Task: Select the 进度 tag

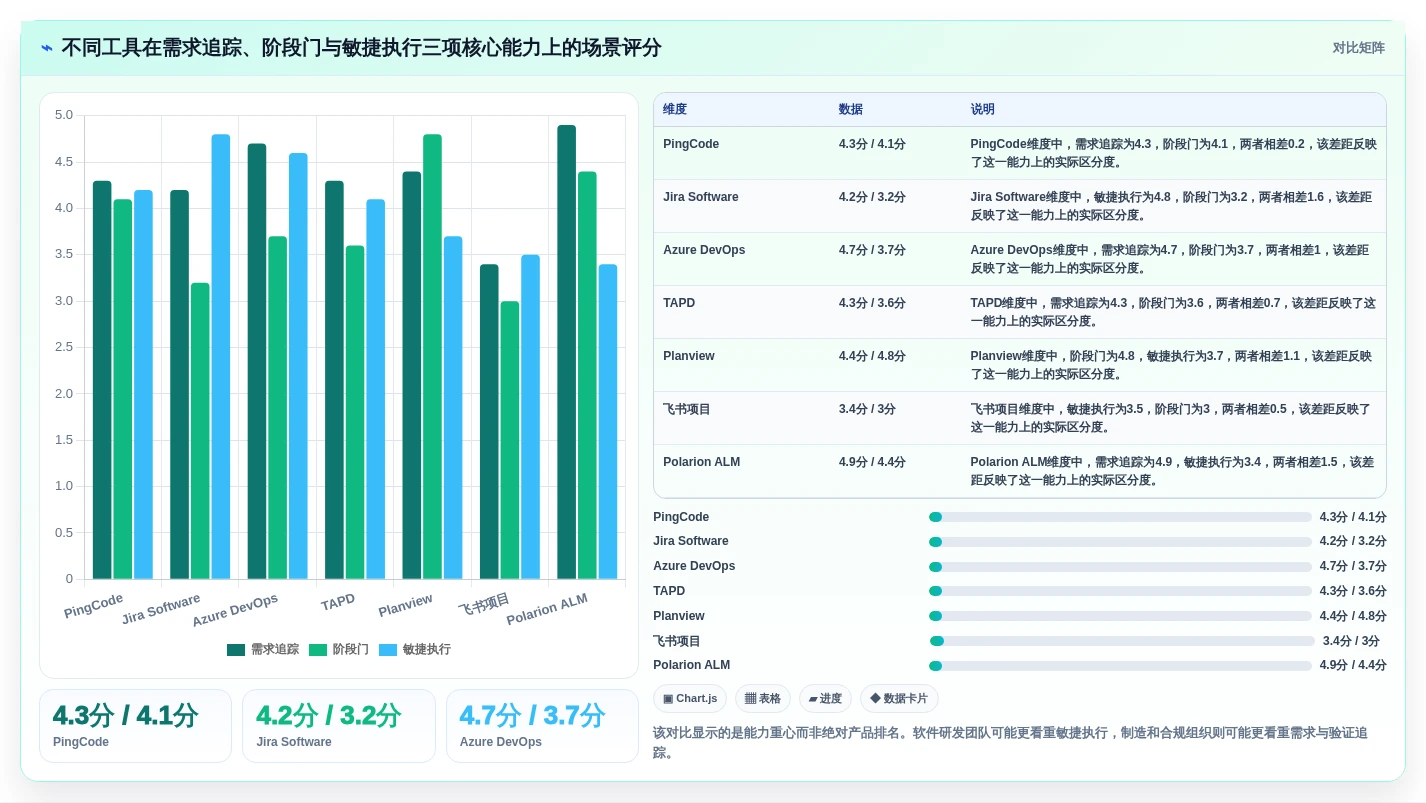Action: click(x=825, y=698)
